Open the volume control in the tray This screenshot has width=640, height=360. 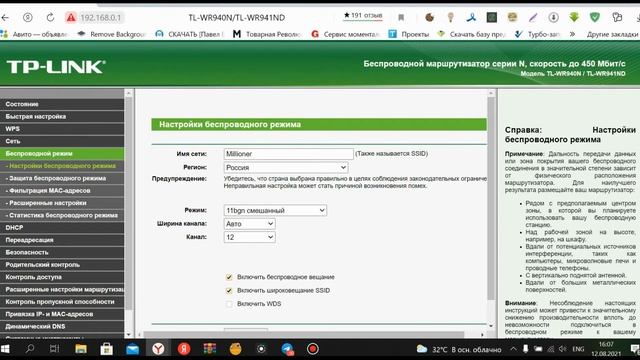coord(563,349)
